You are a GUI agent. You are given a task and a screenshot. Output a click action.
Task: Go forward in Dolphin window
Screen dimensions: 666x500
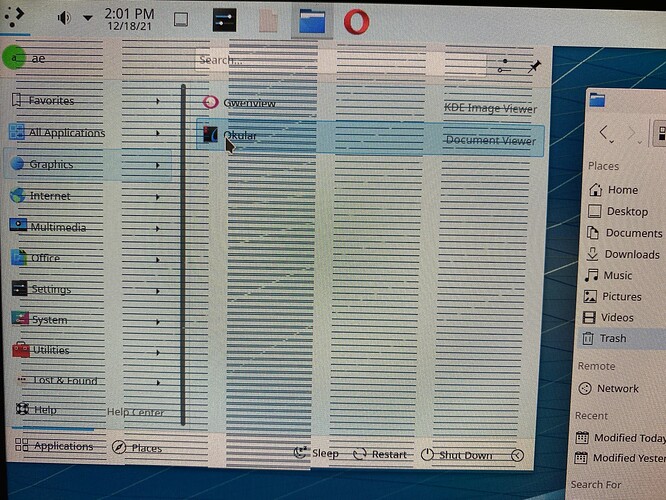click(634, 134)
